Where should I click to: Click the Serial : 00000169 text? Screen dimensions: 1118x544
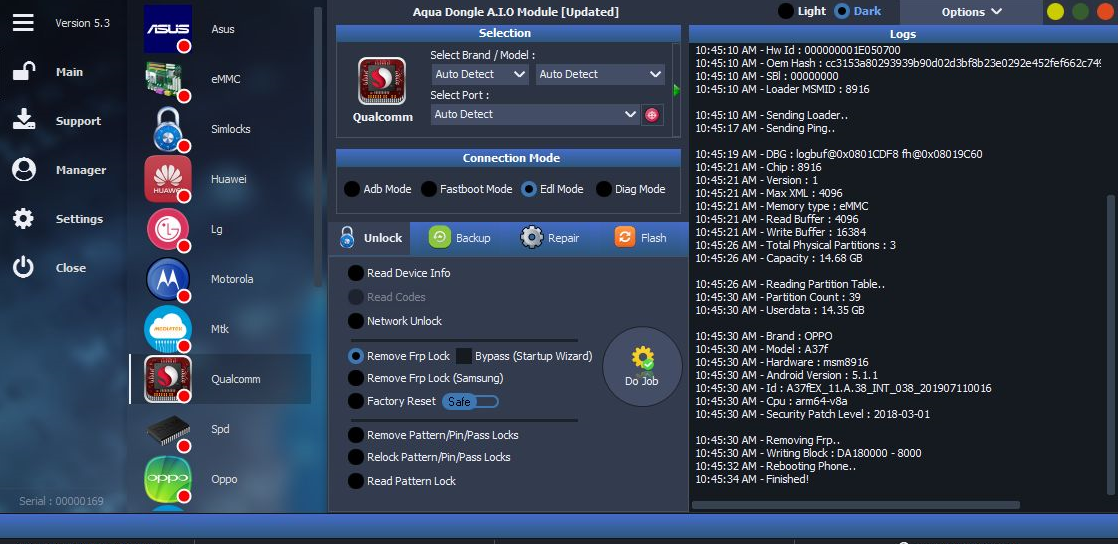(x=61, y=501)
